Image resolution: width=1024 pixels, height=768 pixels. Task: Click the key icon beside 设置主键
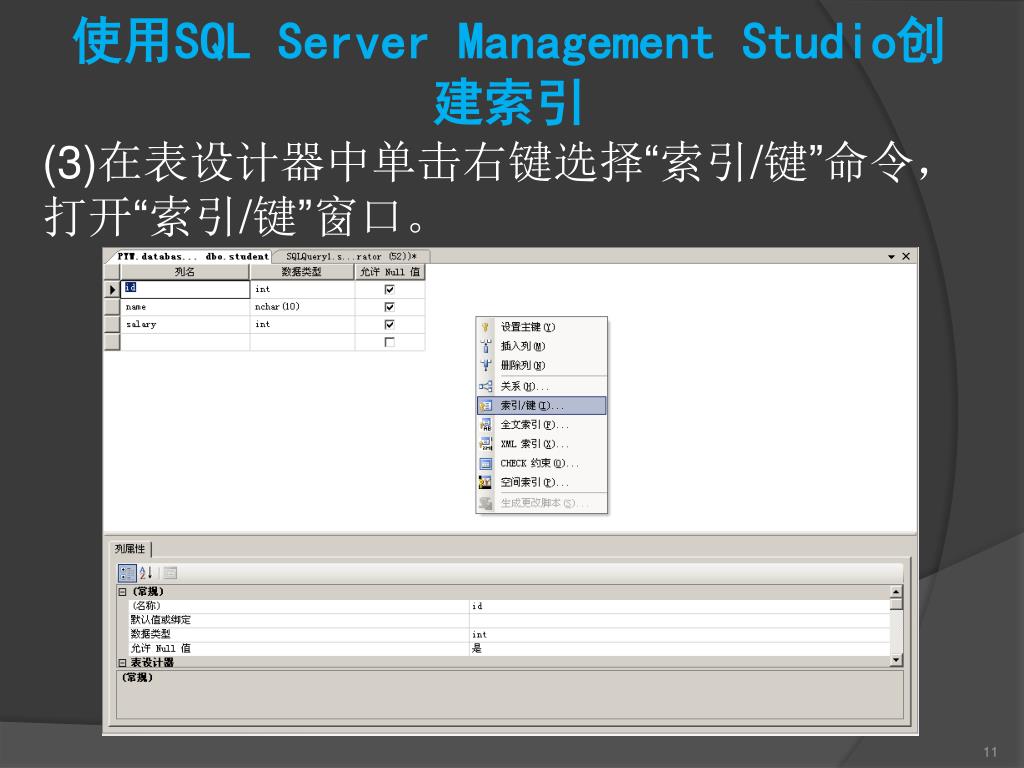coord(485,327)
